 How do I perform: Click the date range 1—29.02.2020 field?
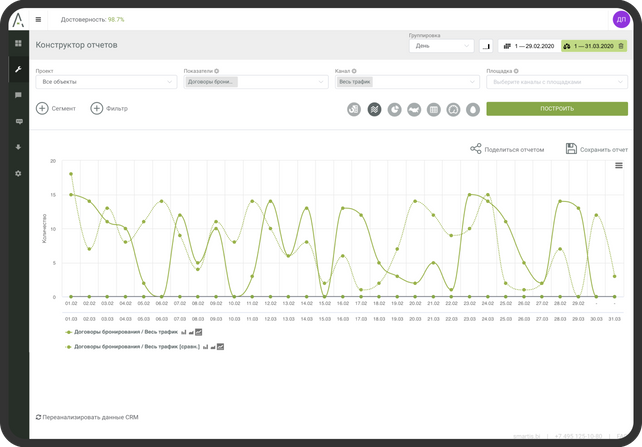[527, 46]
